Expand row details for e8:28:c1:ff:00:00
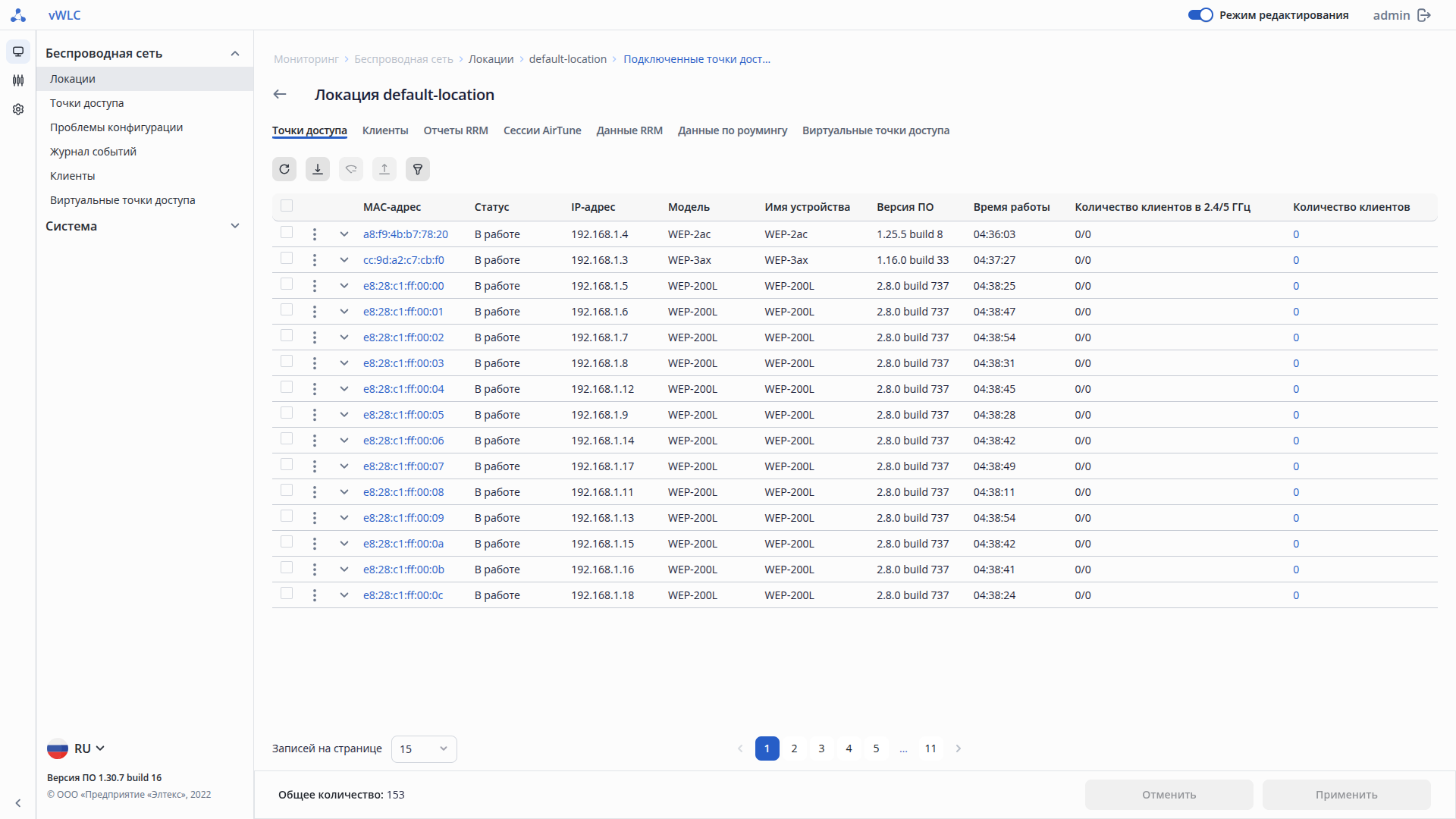Image resolution: width=1456 pixels, height=819 pixels. coord(344,286)
